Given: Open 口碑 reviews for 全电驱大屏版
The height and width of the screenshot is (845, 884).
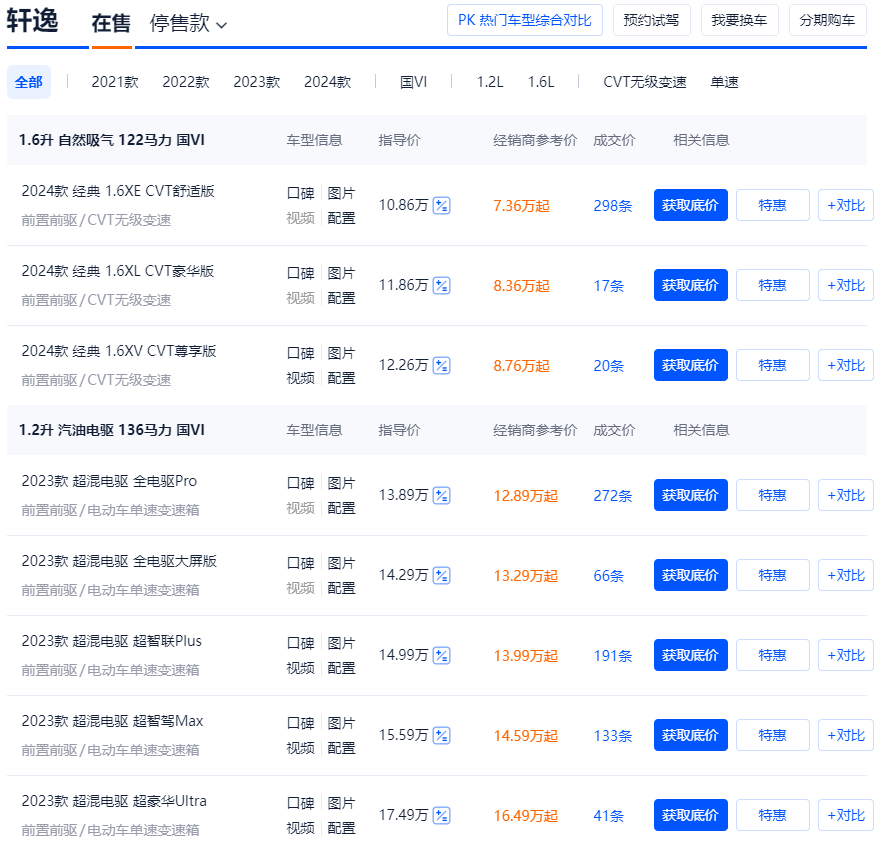Looking at the screenshot, I should coord(300,563).
